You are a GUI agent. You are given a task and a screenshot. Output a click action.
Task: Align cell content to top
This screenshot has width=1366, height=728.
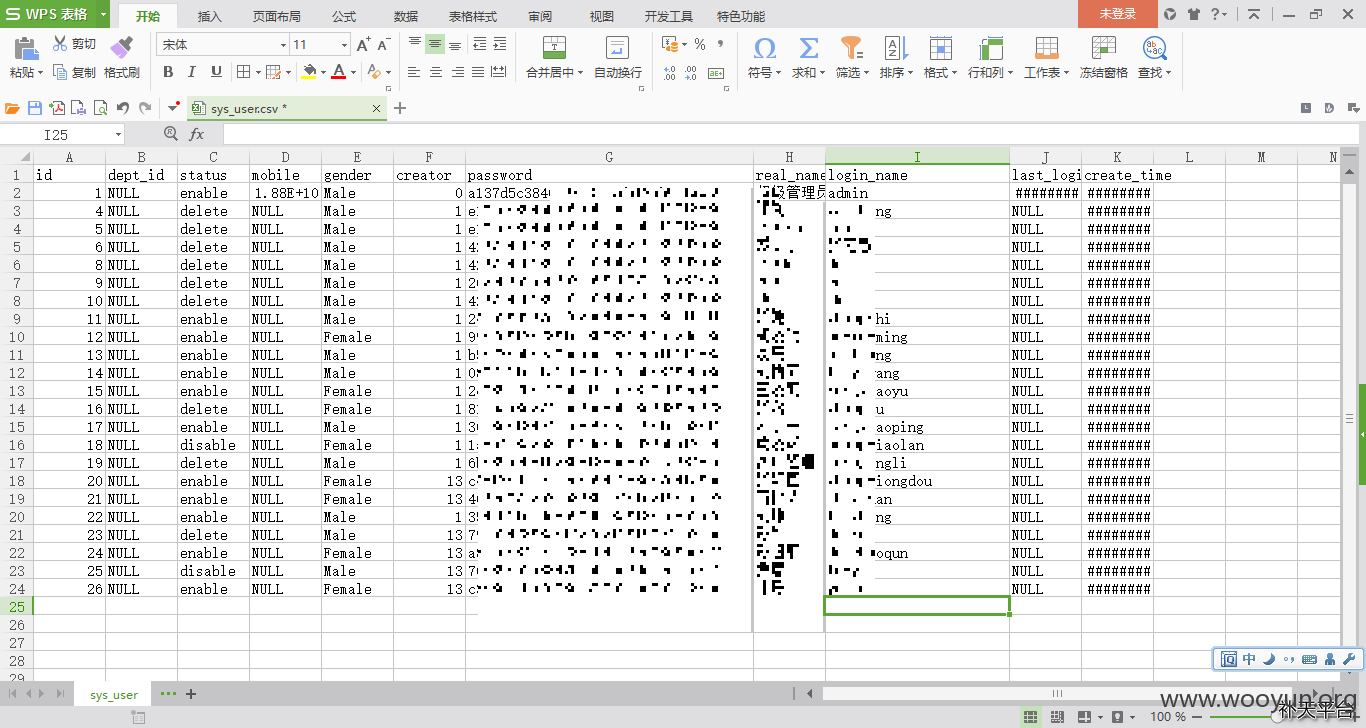(415, 44)
